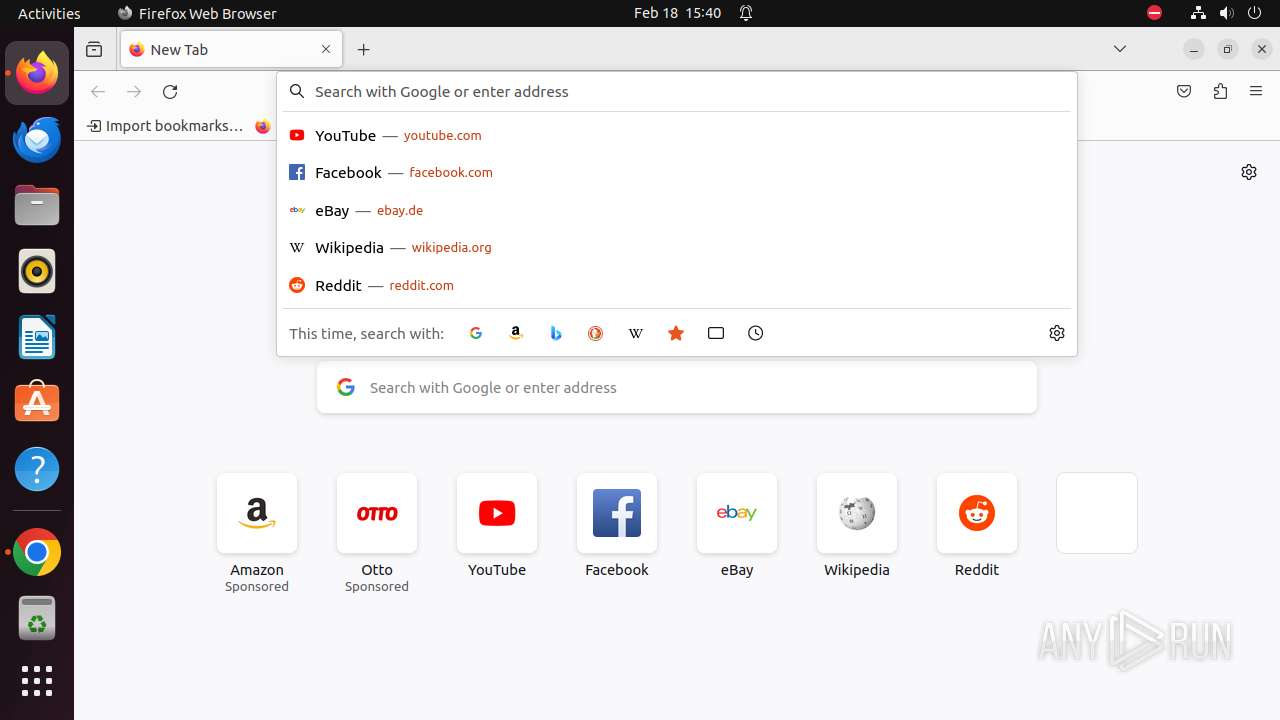Close the New Tab tab
The height and width of the screenshot is (720, 1280).
click(x=326, y=49)
